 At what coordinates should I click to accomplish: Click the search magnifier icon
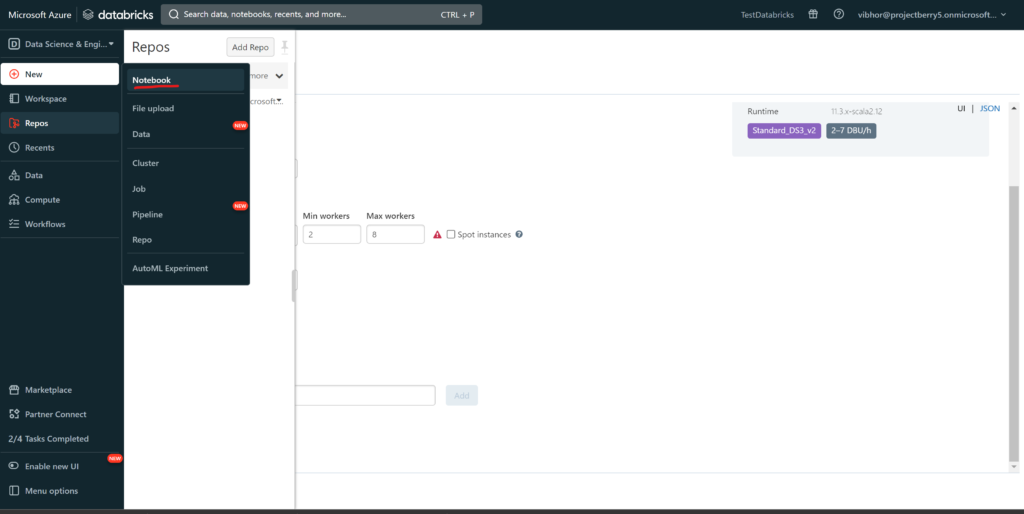click(174, 14)
